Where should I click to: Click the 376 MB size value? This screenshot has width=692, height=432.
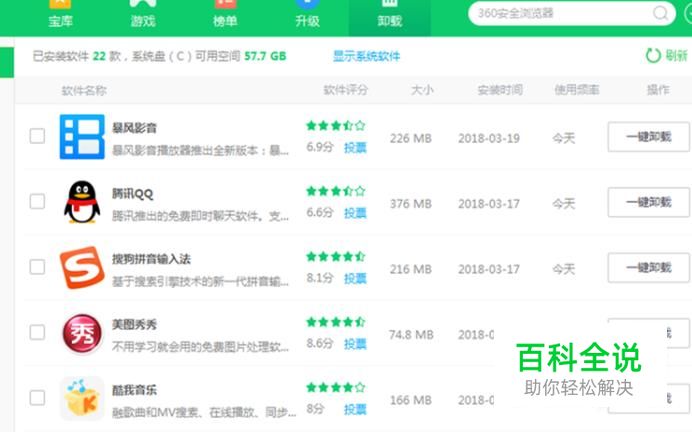410,204
